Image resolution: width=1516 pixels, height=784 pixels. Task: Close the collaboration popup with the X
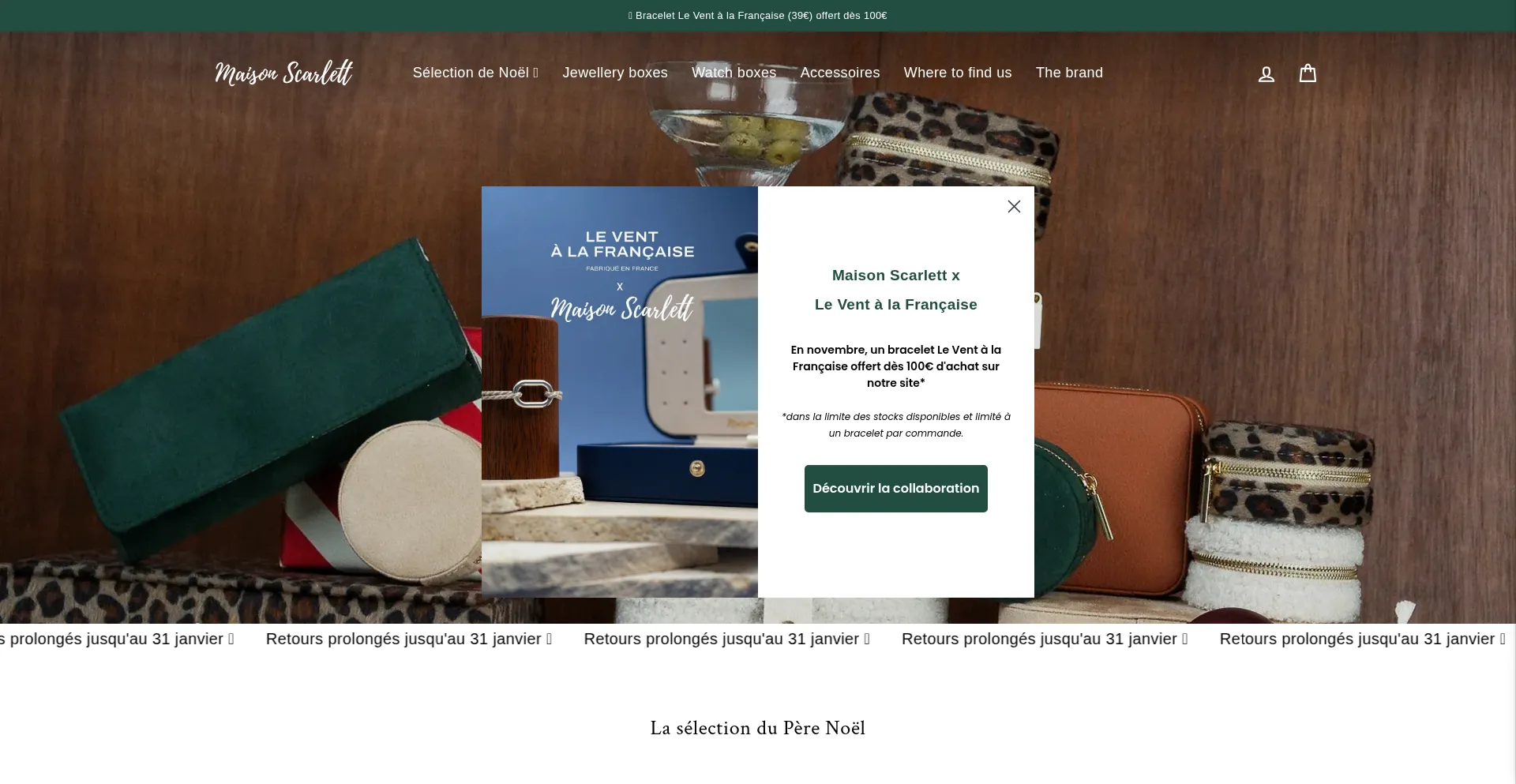[1014, 206]
